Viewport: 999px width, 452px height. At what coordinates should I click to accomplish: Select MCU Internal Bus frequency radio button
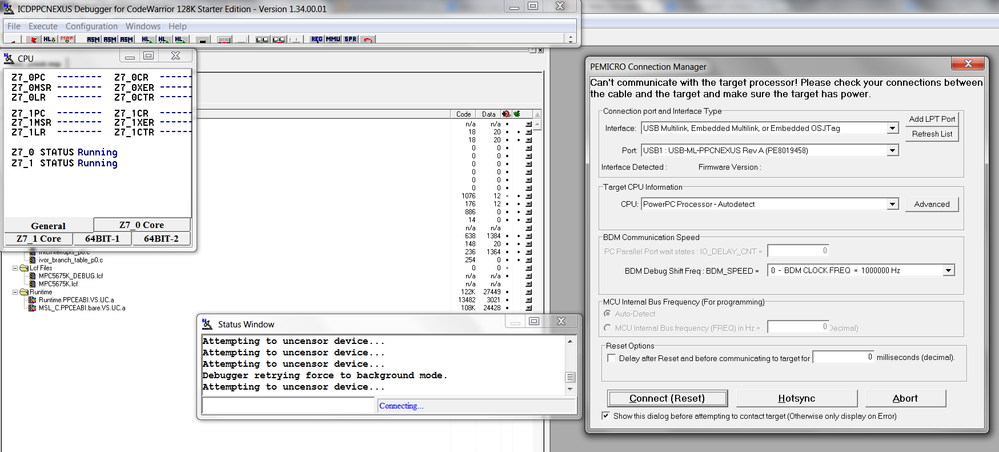click(x=607, y=328)
